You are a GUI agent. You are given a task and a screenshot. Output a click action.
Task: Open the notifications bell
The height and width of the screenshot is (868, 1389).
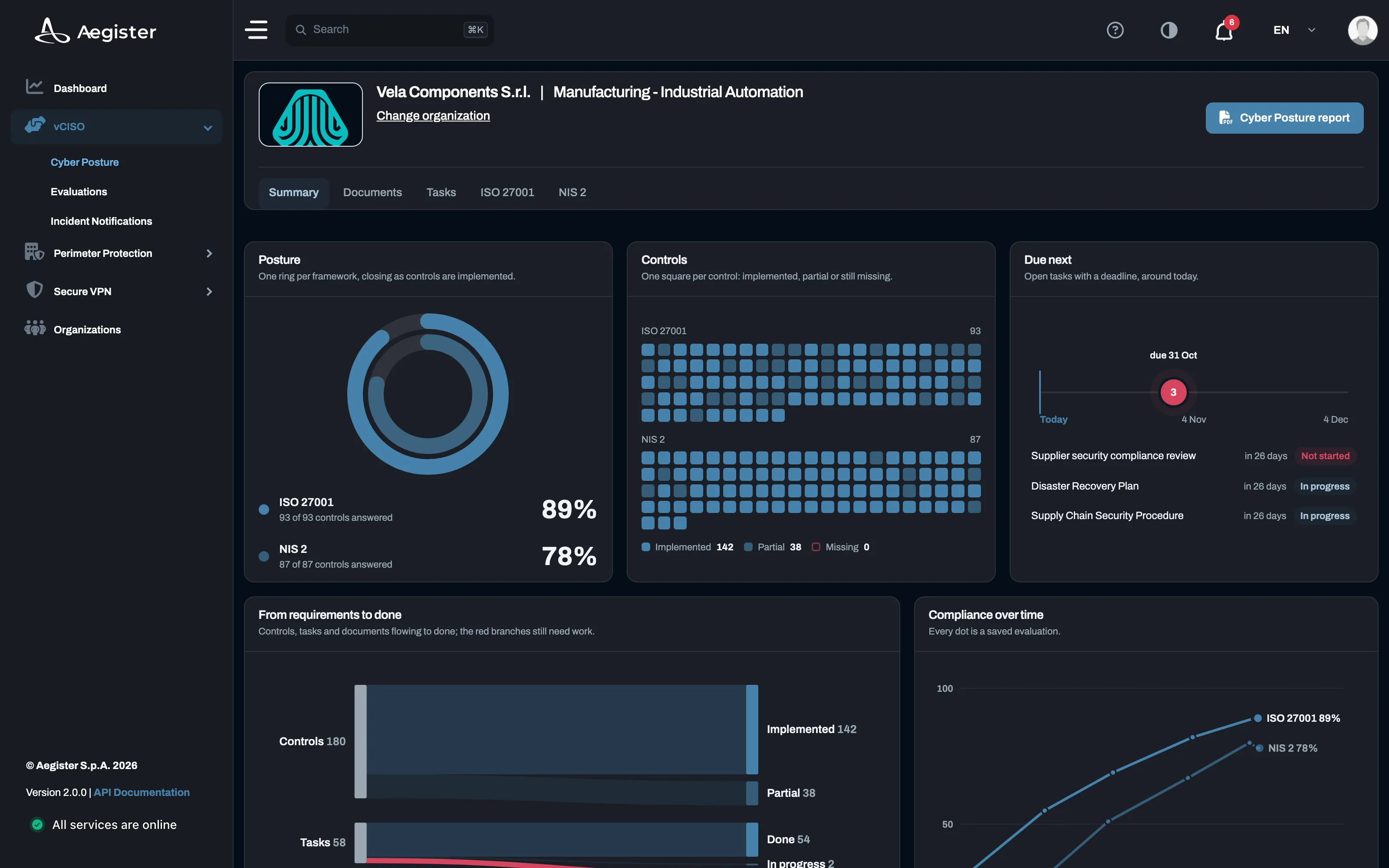point(1224,31)
